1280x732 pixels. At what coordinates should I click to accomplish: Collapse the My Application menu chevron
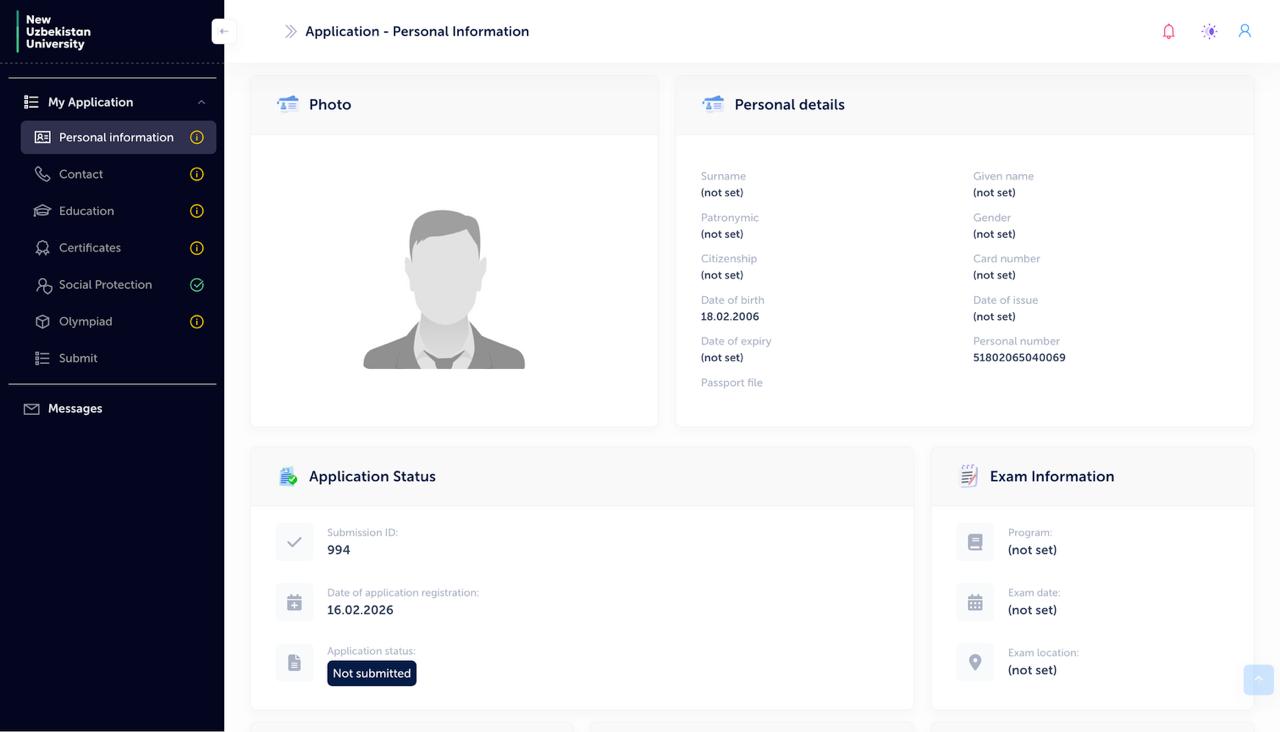point(201,102)
